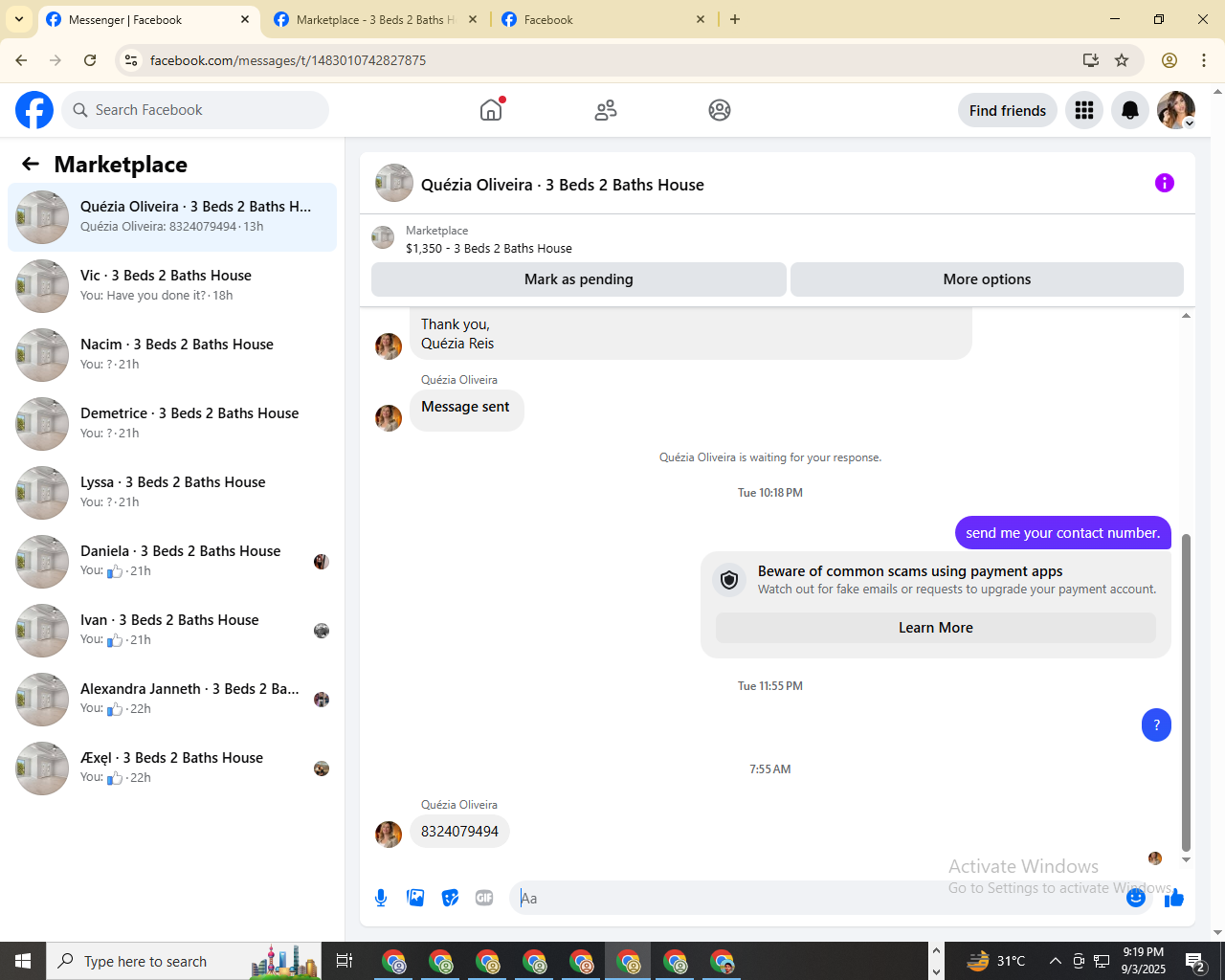Click the Find friends button

coord(1008,111)
